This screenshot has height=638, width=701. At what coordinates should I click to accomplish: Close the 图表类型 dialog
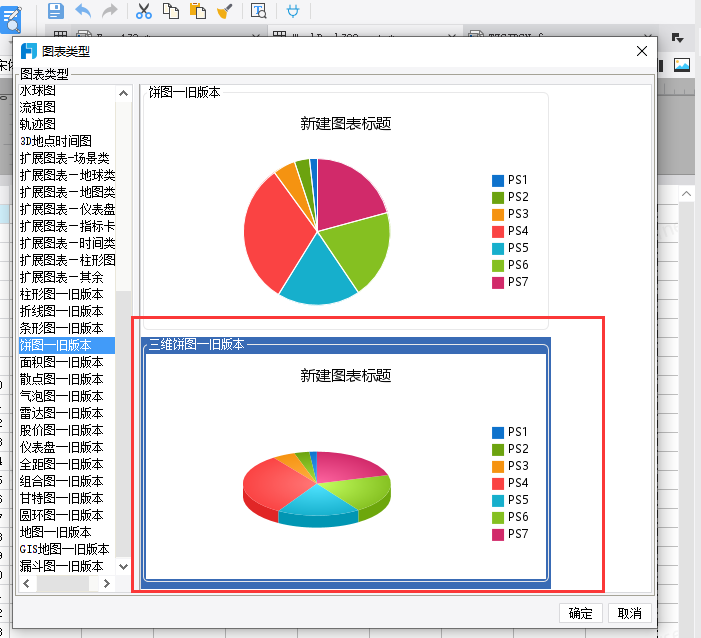(642, 51)
